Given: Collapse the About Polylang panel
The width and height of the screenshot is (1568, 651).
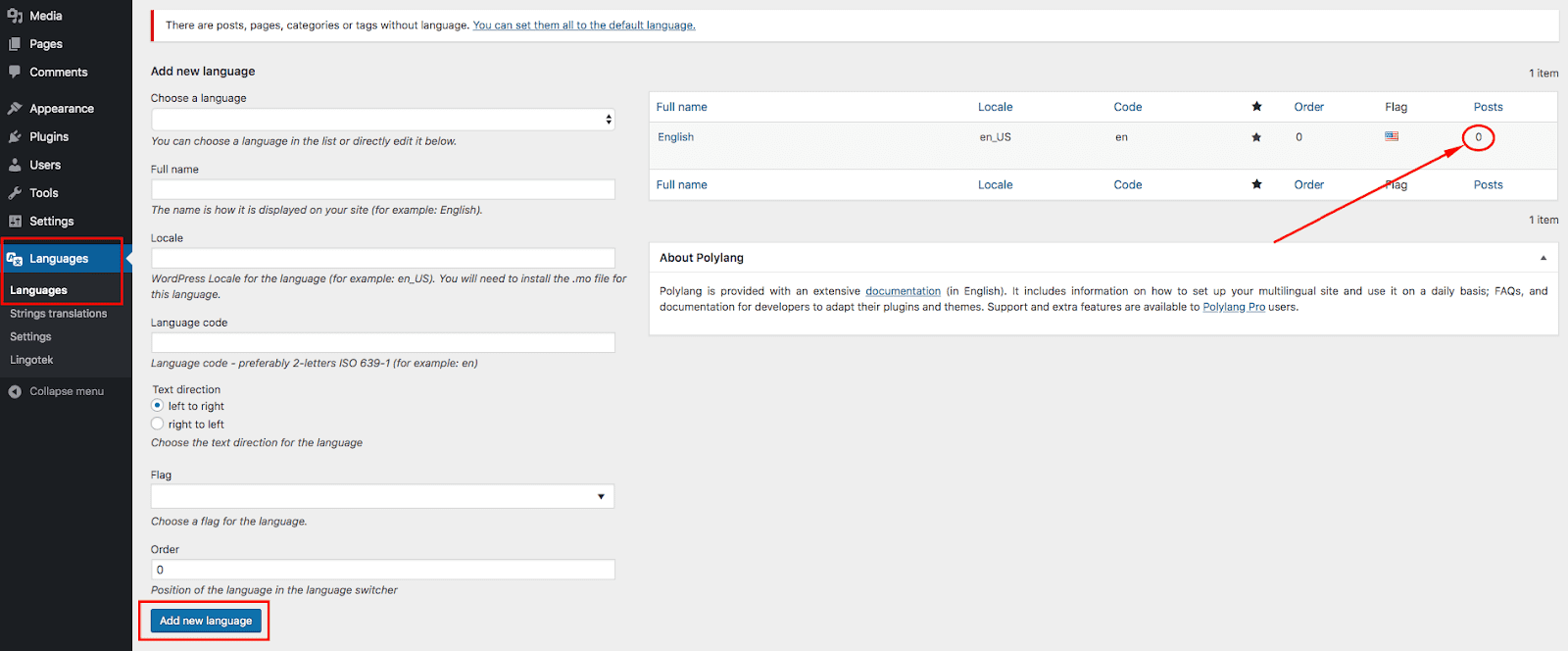Looking at the screenshot, I should tap(1543, 258).
